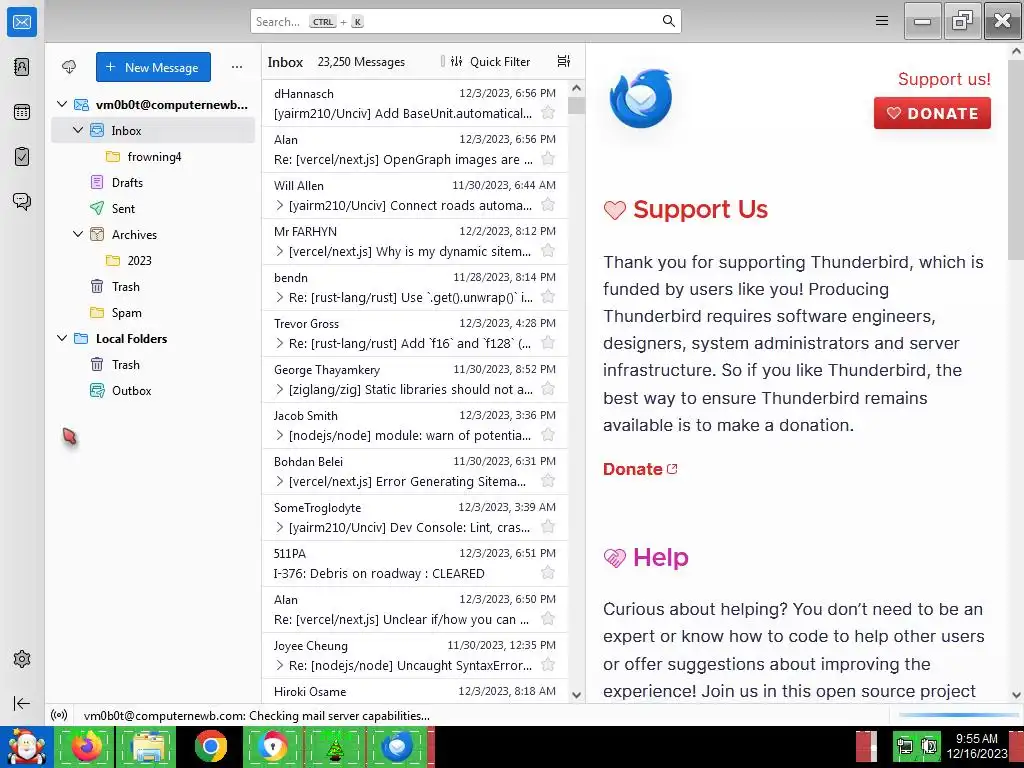1024x768 pixels.
Task: Star the bendn message
Action: click(548, 297)
